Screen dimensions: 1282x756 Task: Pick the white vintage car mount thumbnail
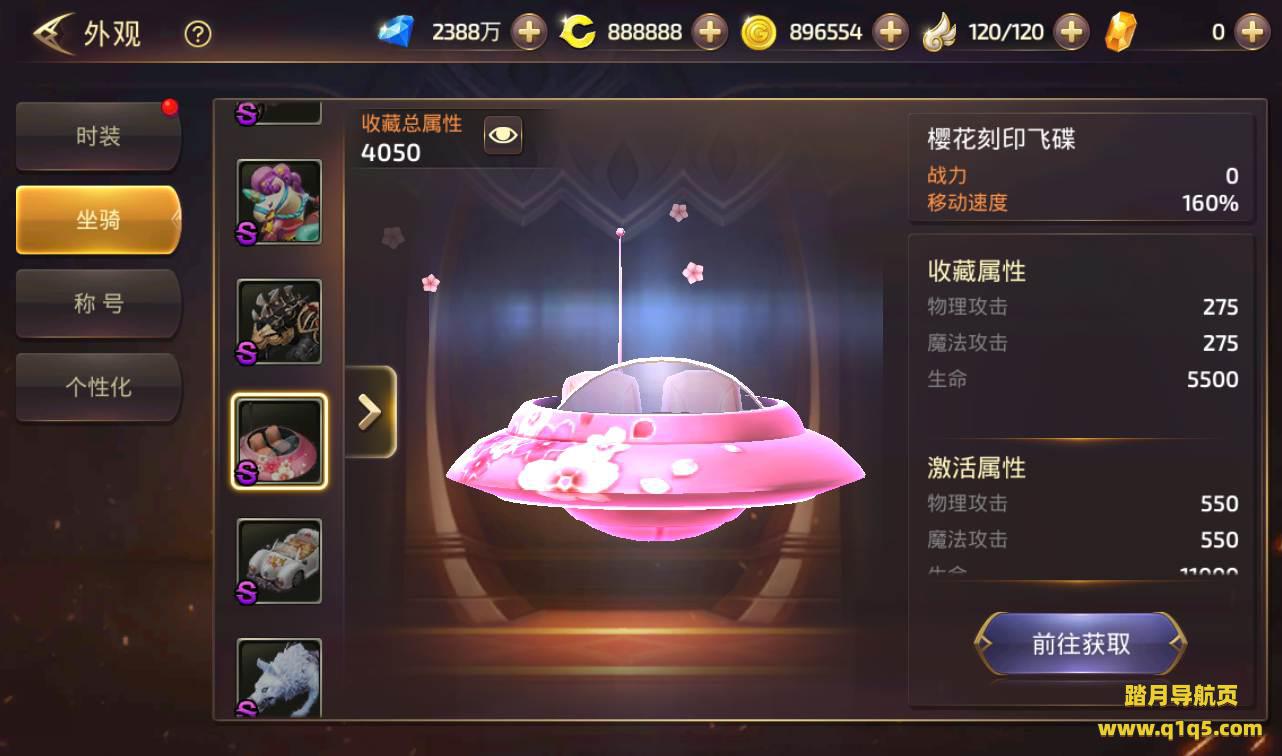click(279, 561)
